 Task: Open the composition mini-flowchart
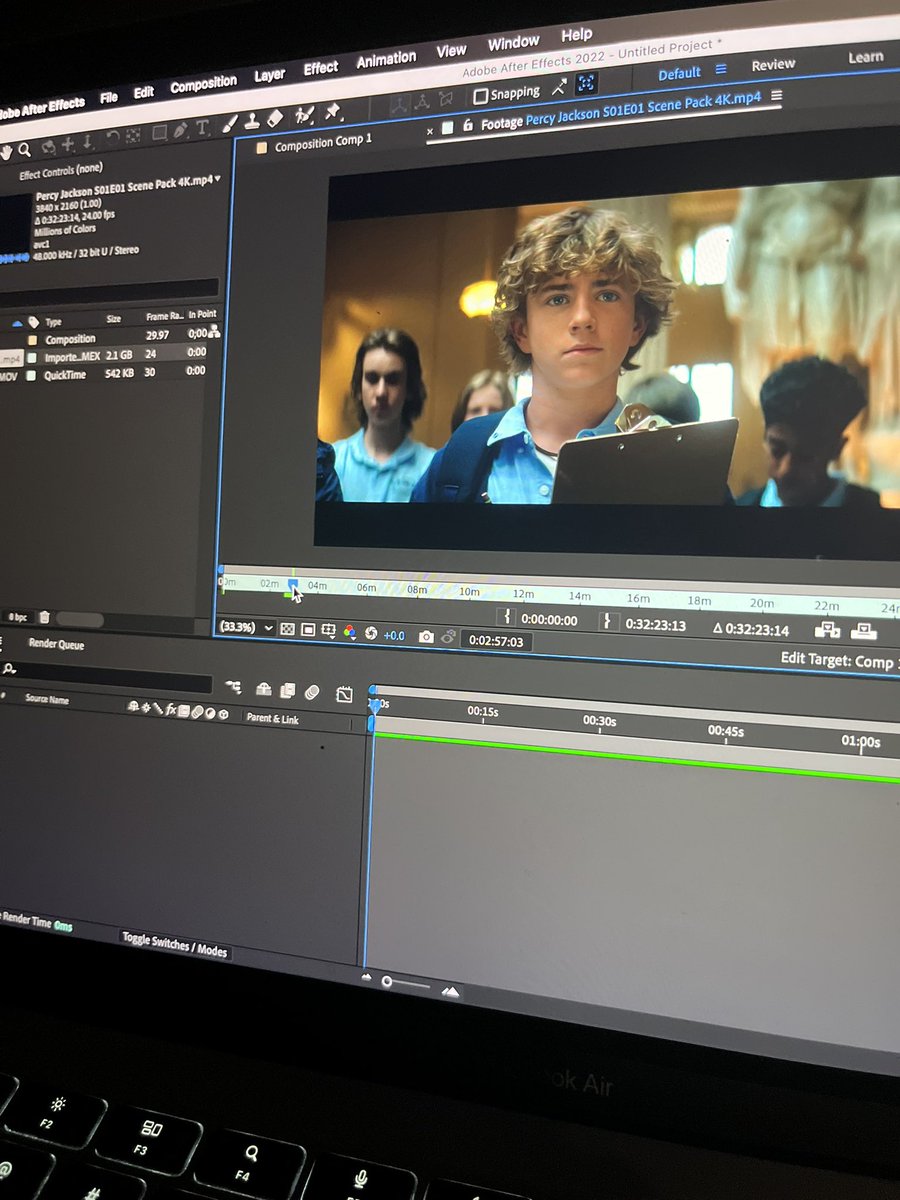tap(233, 688)
